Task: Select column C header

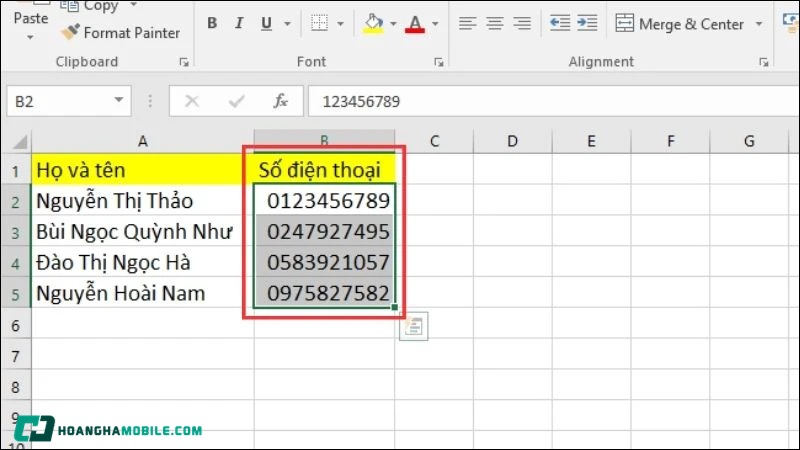Action: pos(434,141)
